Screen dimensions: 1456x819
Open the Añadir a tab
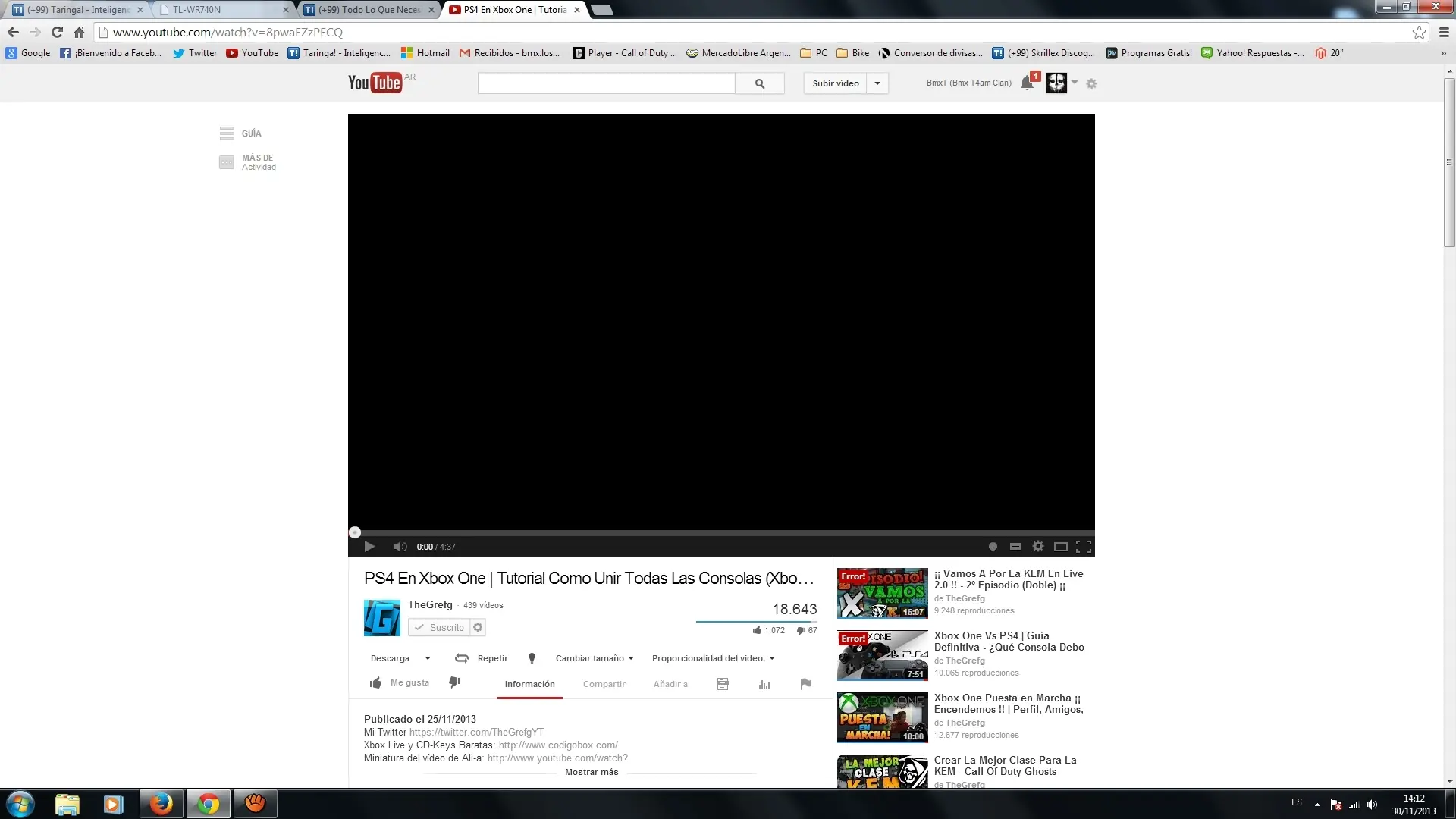pos(671,684)
